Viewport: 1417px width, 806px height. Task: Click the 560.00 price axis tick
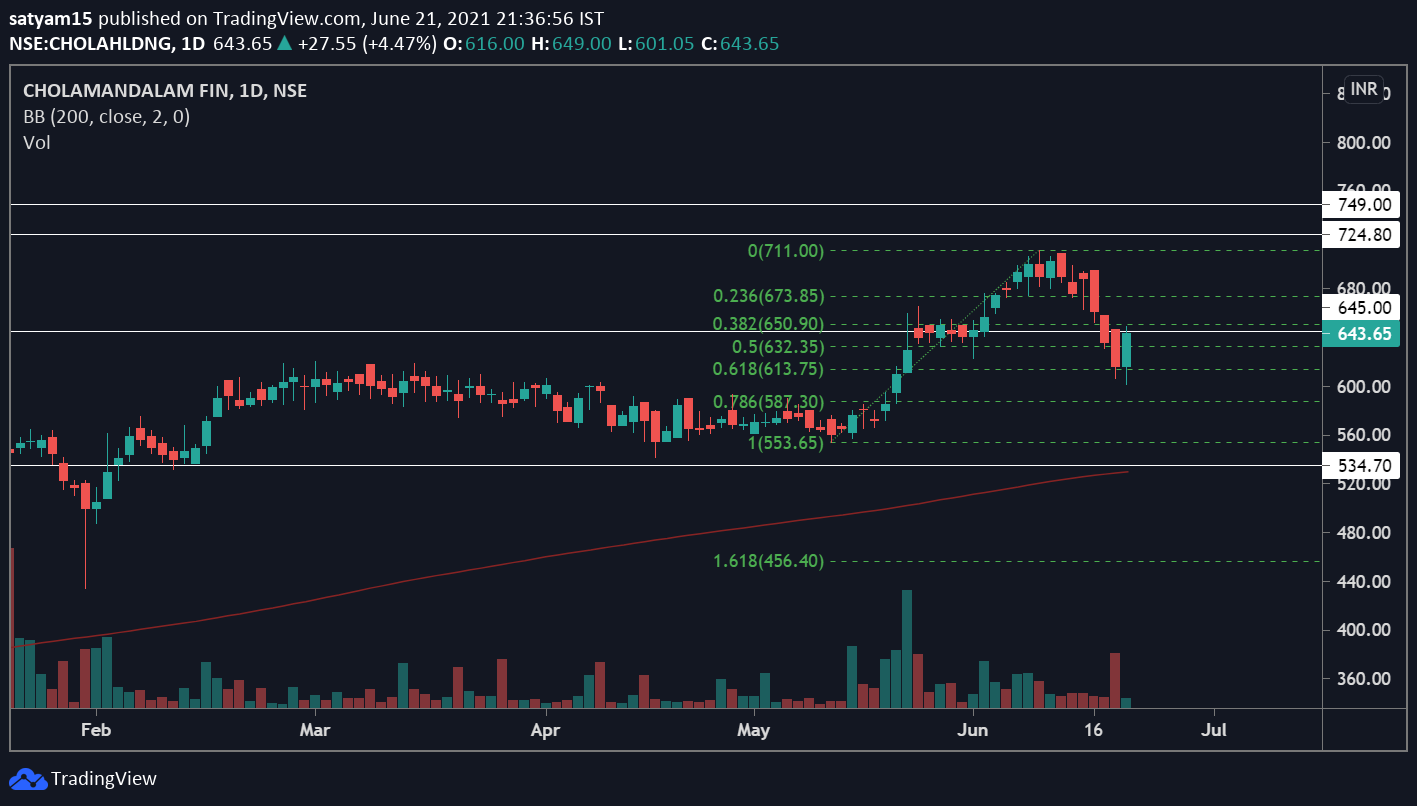click(1364, 435)
